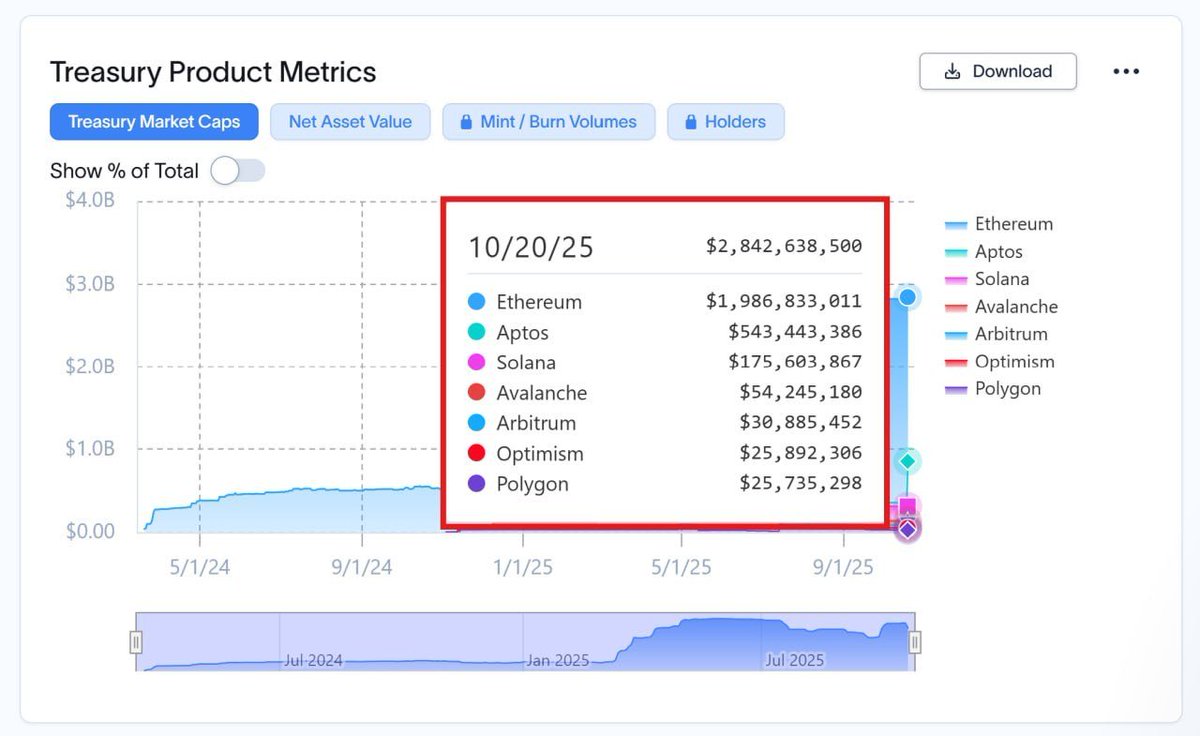Click the lock icon on Holders
Viewport: 1200px width, 736px height.
[x=690, y=122]
